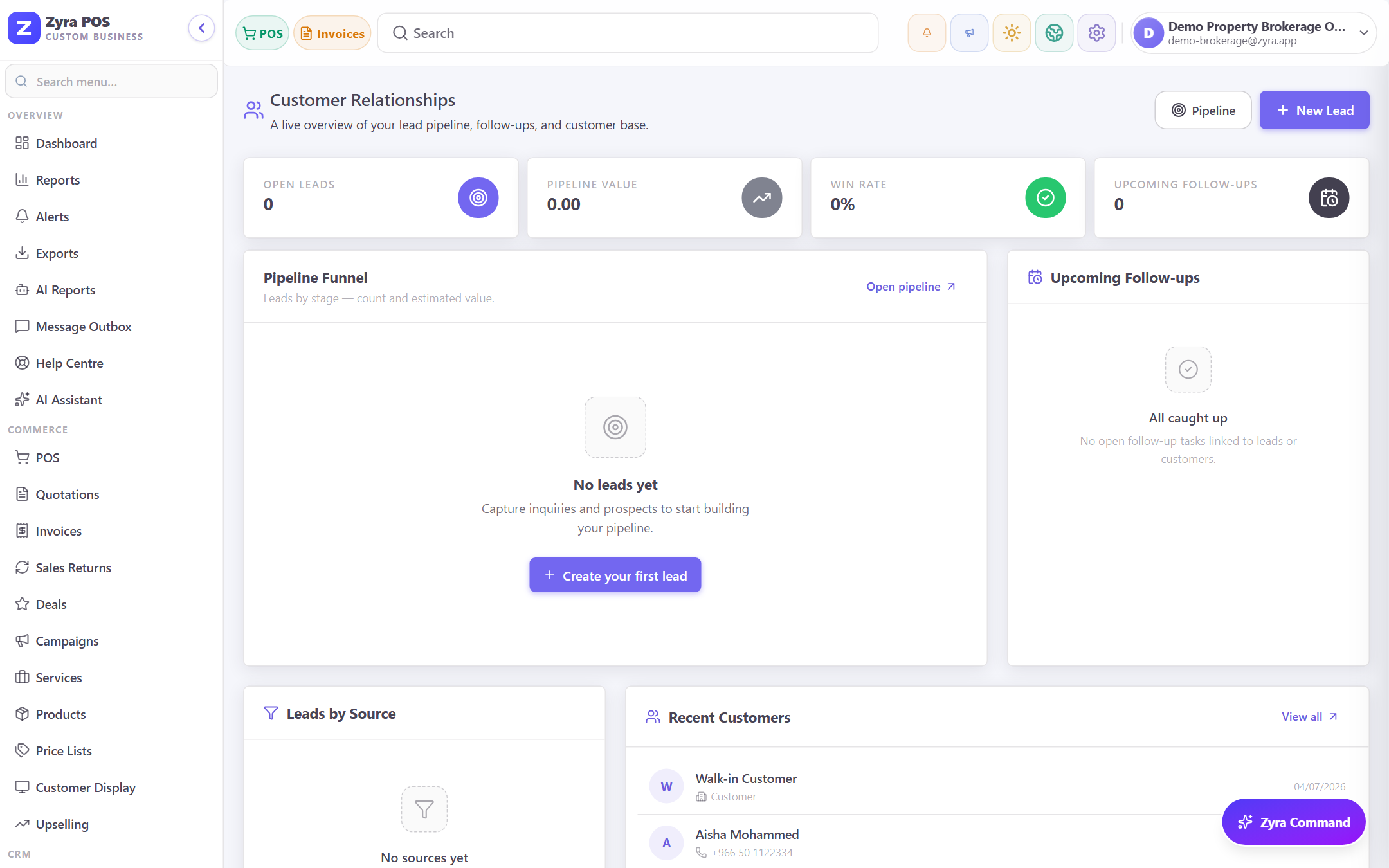Click the Campaigns megaphone icon in sidebar
The height and width of the screenshot is (868, 1389).
point(23,641)
